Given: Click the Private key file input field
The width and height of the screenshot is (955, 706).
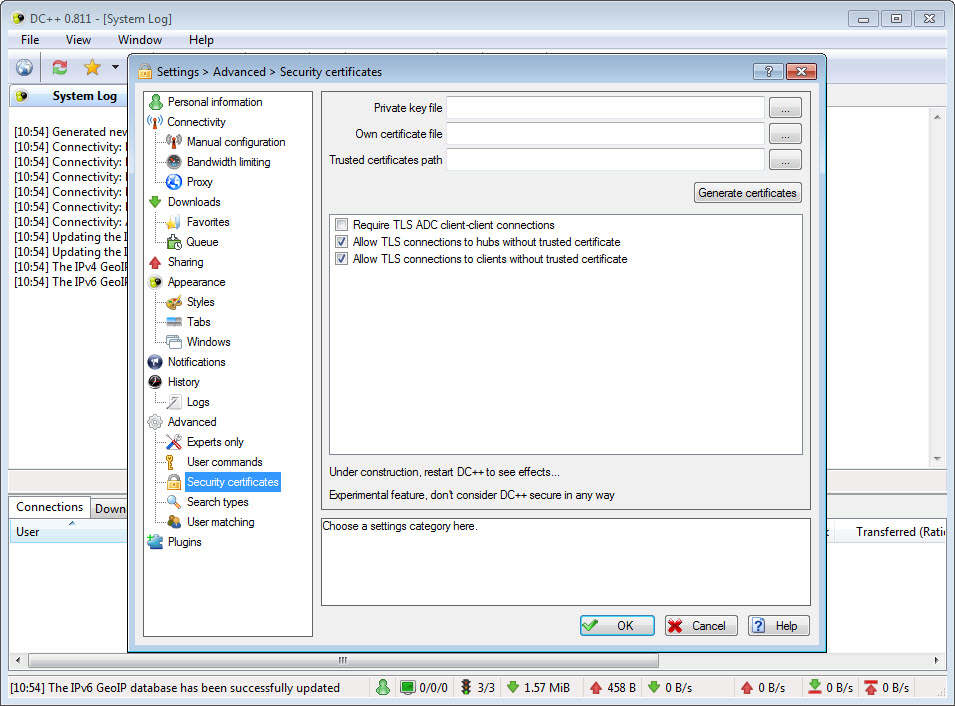Looking at the screenshot, I should click(x=605, y=108).
